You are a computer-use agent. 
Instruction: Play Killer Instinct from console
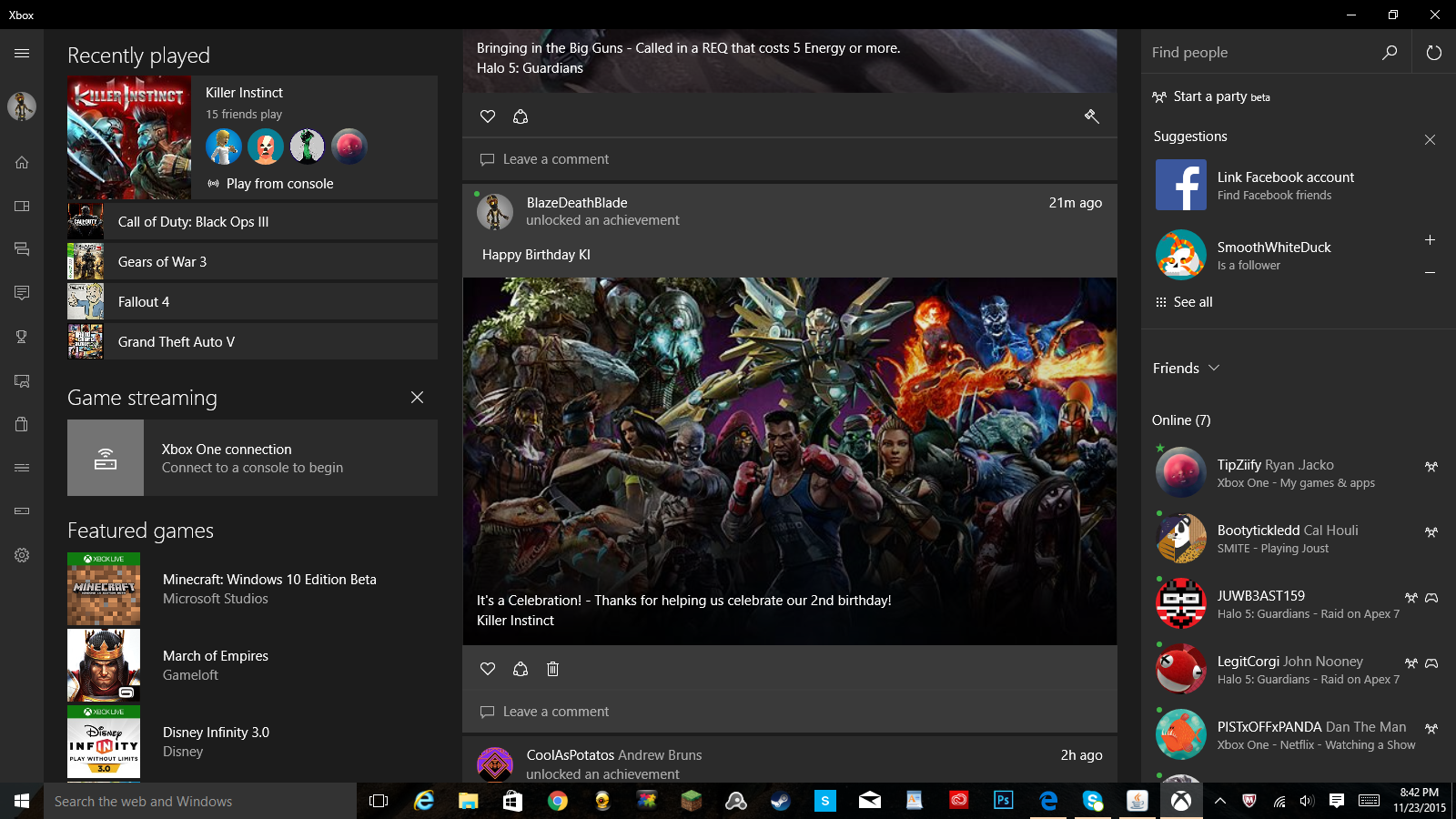click(x=271, y=184)
